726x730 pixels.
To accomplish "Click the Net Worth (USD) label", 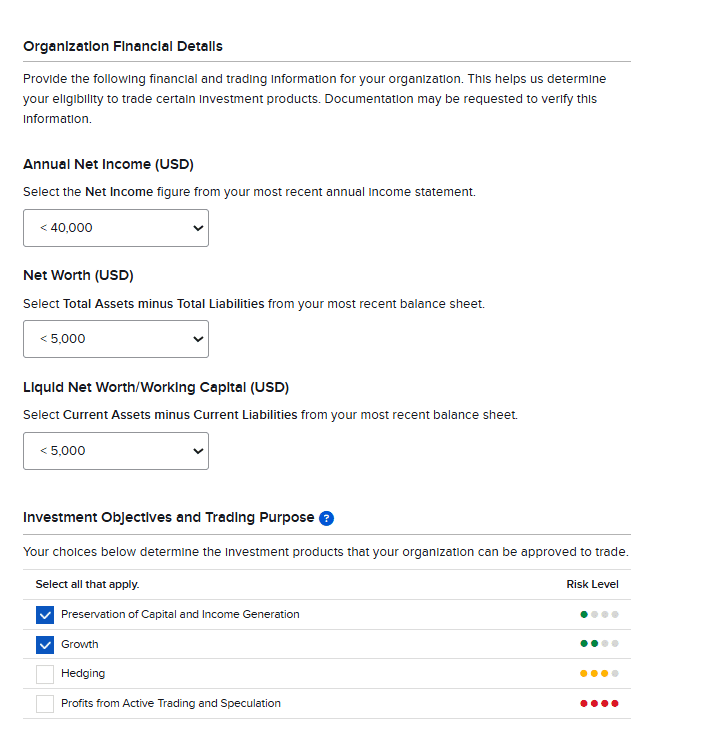I will [78, 275].
